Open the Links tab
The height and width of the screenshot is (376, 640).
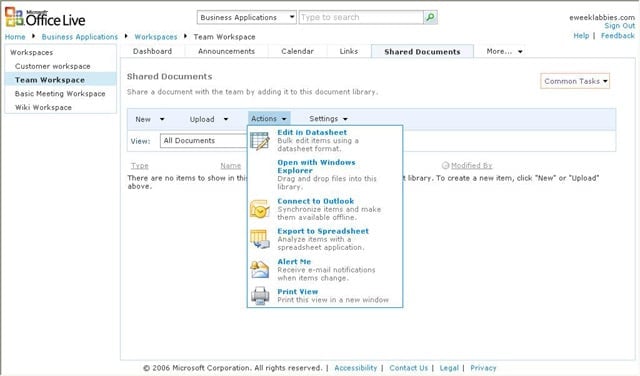pyautogui.click(x=349, y=51)
